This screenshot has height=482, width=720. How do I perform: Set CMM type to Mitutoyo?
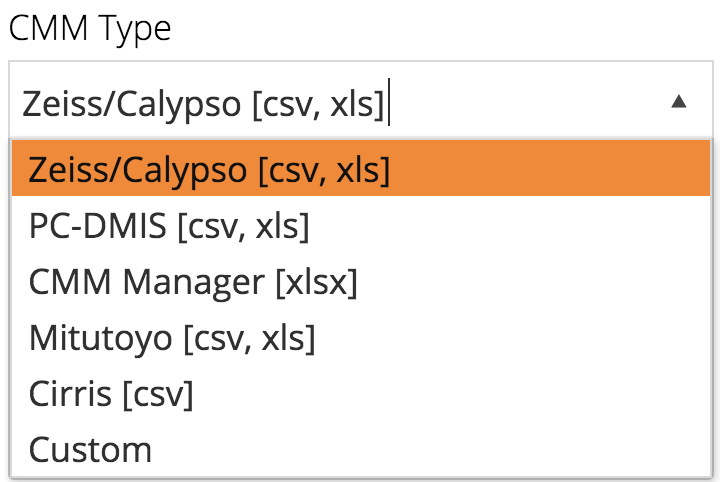click(x=361, y=337)
